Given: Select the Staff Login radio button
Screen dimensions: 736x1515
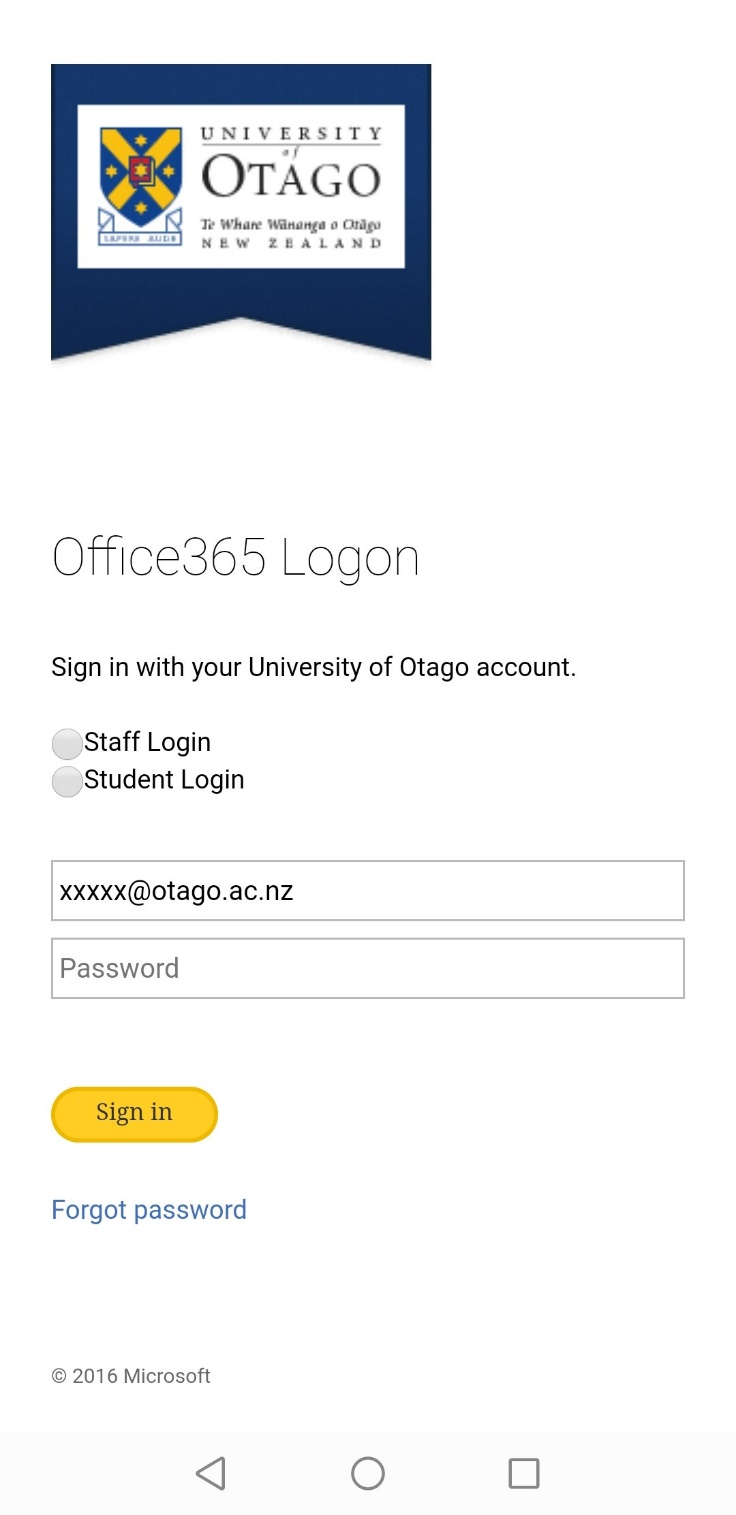Looking at the screenshot, I should pos(67,744).
